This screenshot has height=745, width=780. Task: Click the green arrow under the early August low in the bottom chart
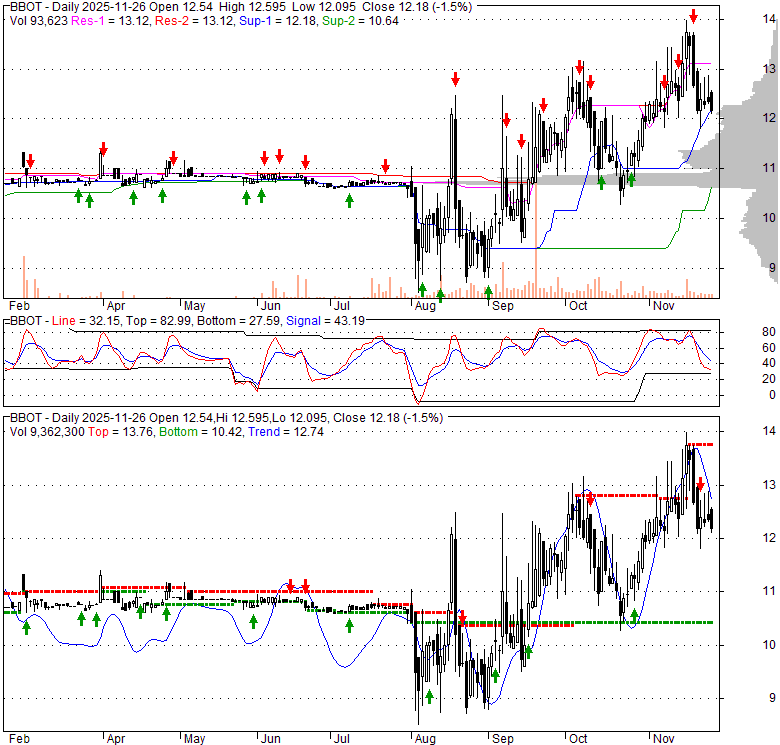click(x=429, y=696)
